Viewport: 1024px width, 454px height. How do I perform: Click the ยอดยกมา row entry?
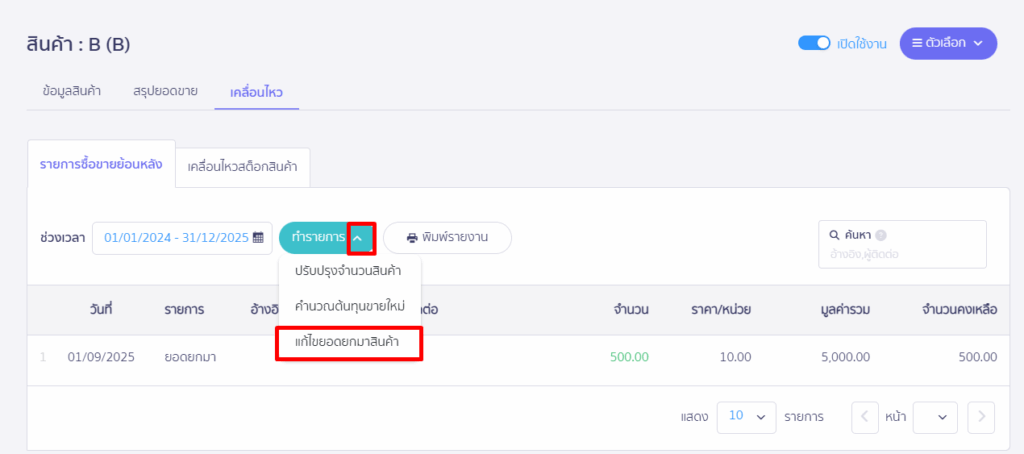(x=190, y=357)
